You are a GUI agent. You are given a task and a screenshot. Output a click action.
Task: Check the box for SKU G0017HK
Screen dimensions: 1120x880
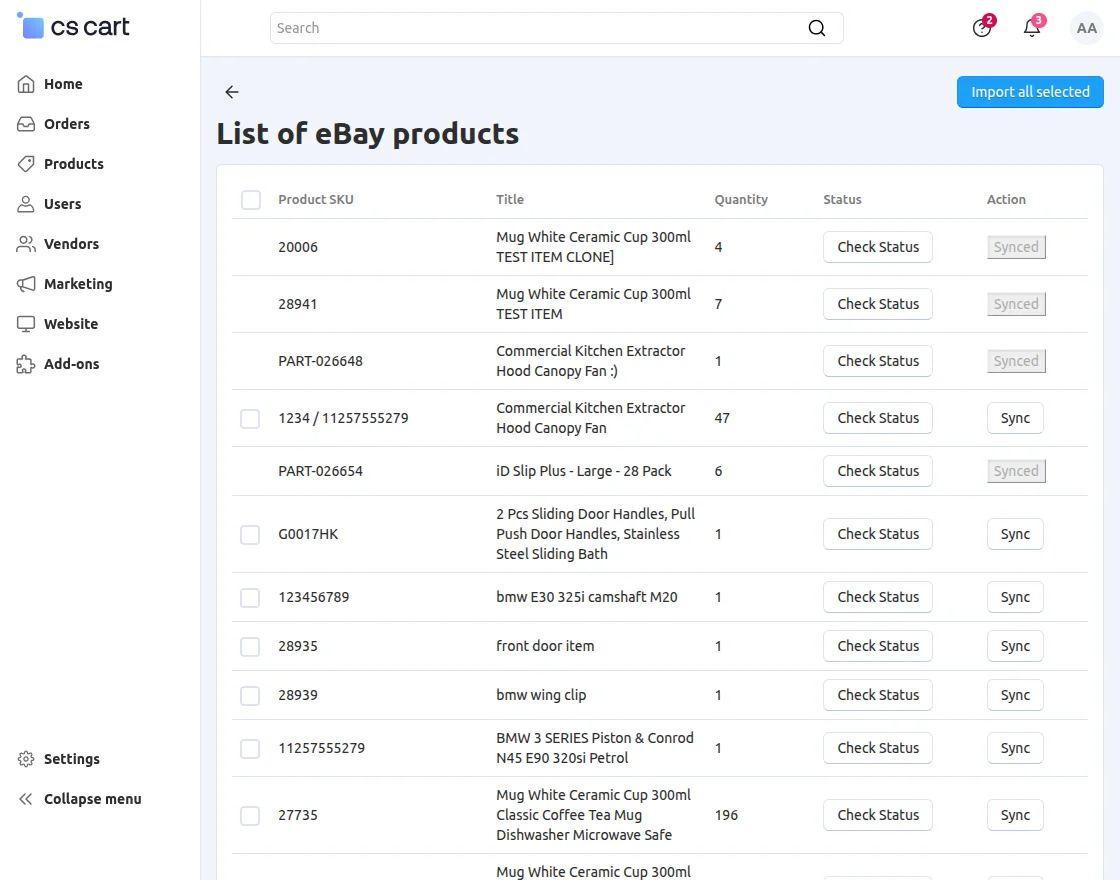(x=250, y=534)
